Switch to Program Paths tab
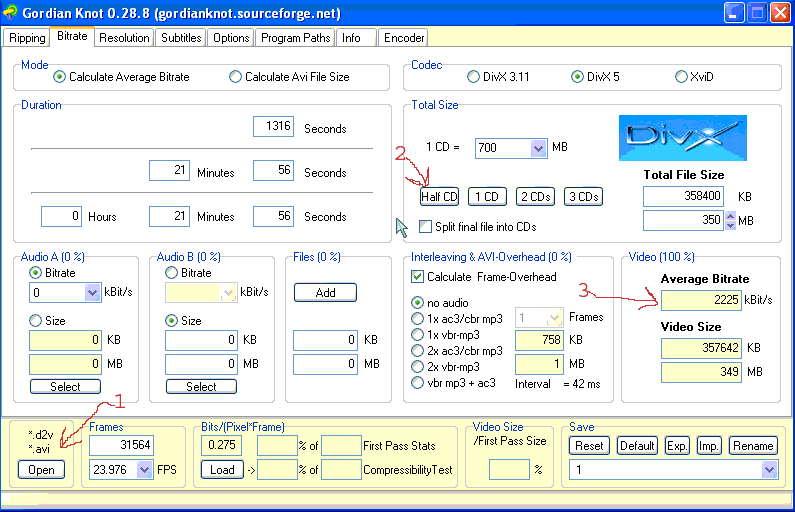Viewport: 795px width, 512px height. [x=295, y=38]
